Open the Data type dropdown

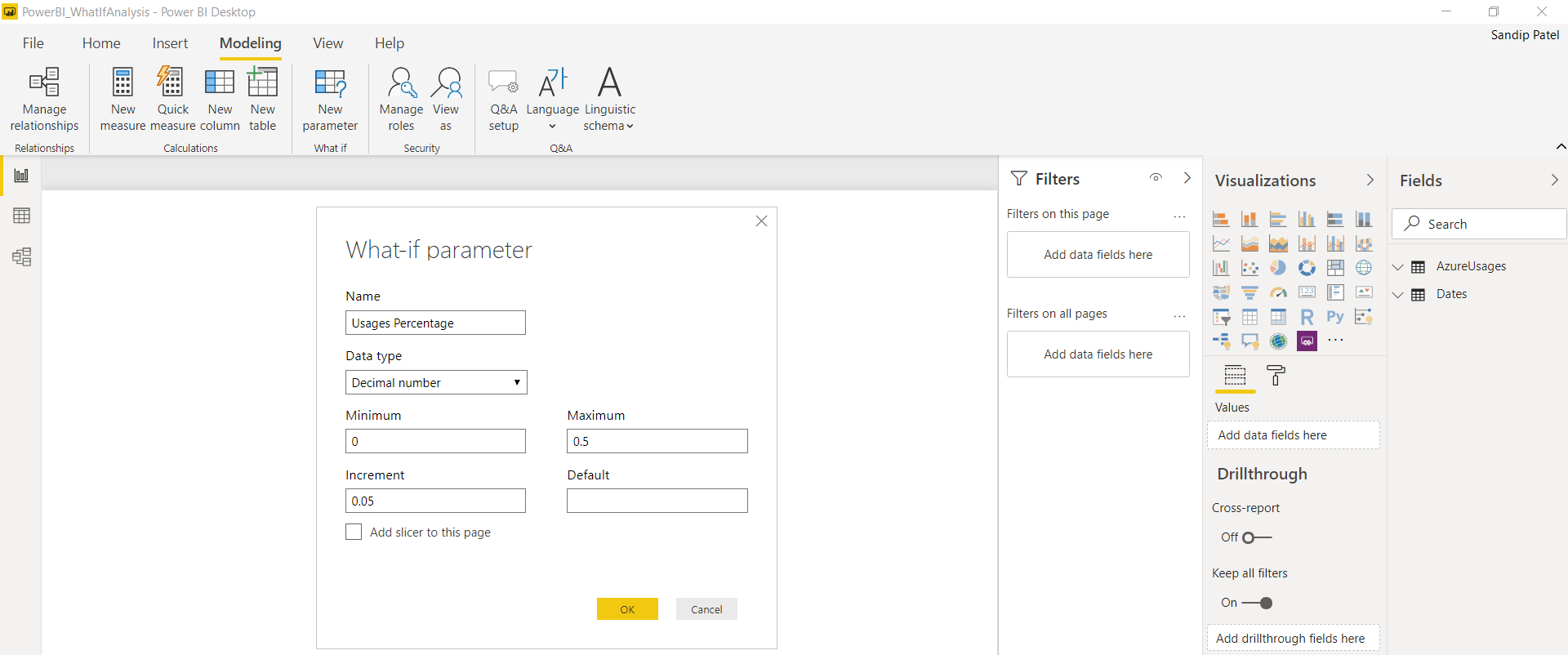(436, 382)
